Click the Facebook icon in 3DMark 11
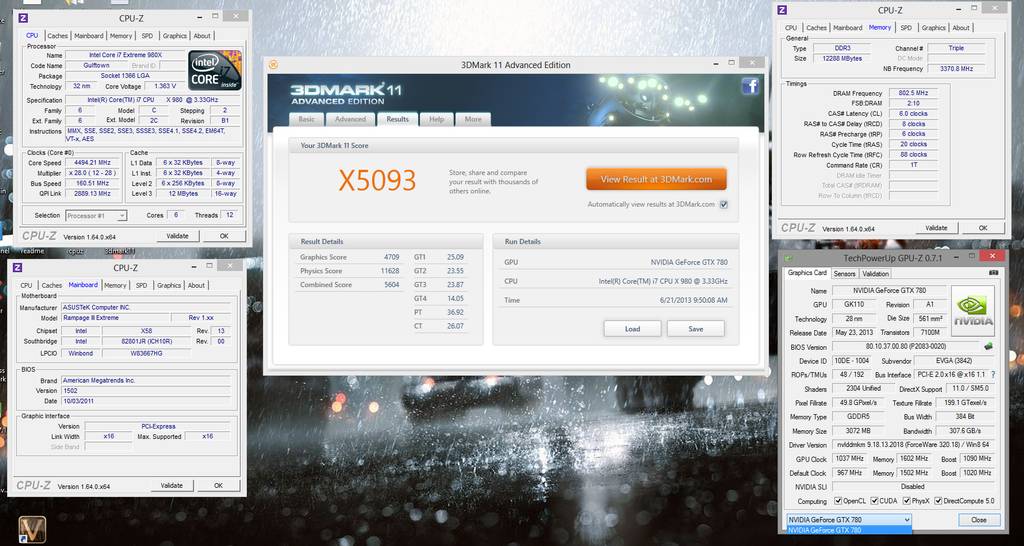Viewport: 1024px width, 546px height. (750, 86)
